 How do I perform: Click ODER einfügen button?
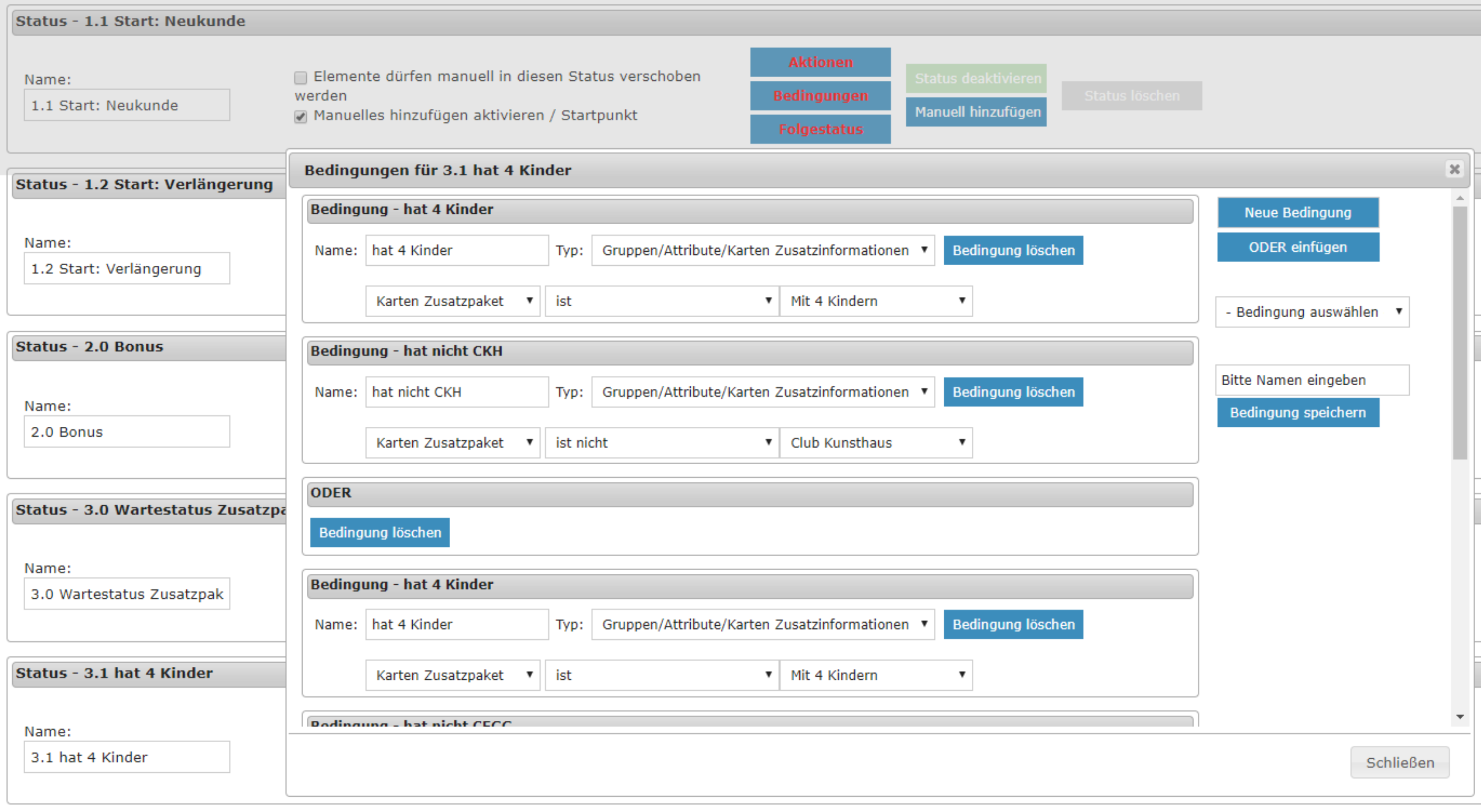coord(1297,247)
